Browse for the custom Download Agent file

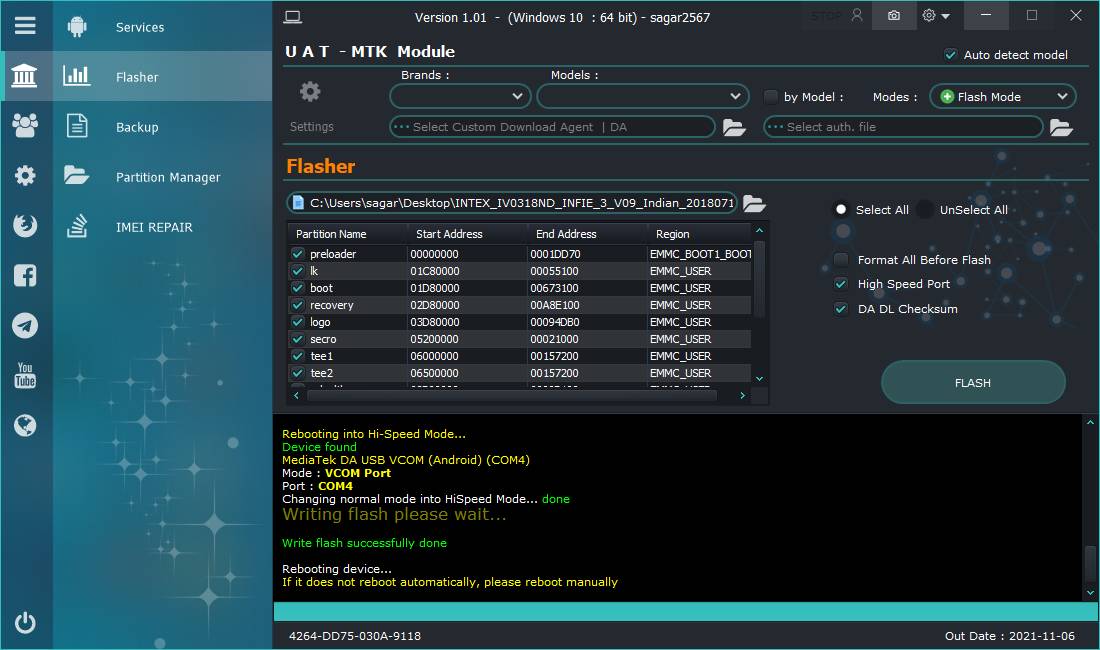coord(734,127)
